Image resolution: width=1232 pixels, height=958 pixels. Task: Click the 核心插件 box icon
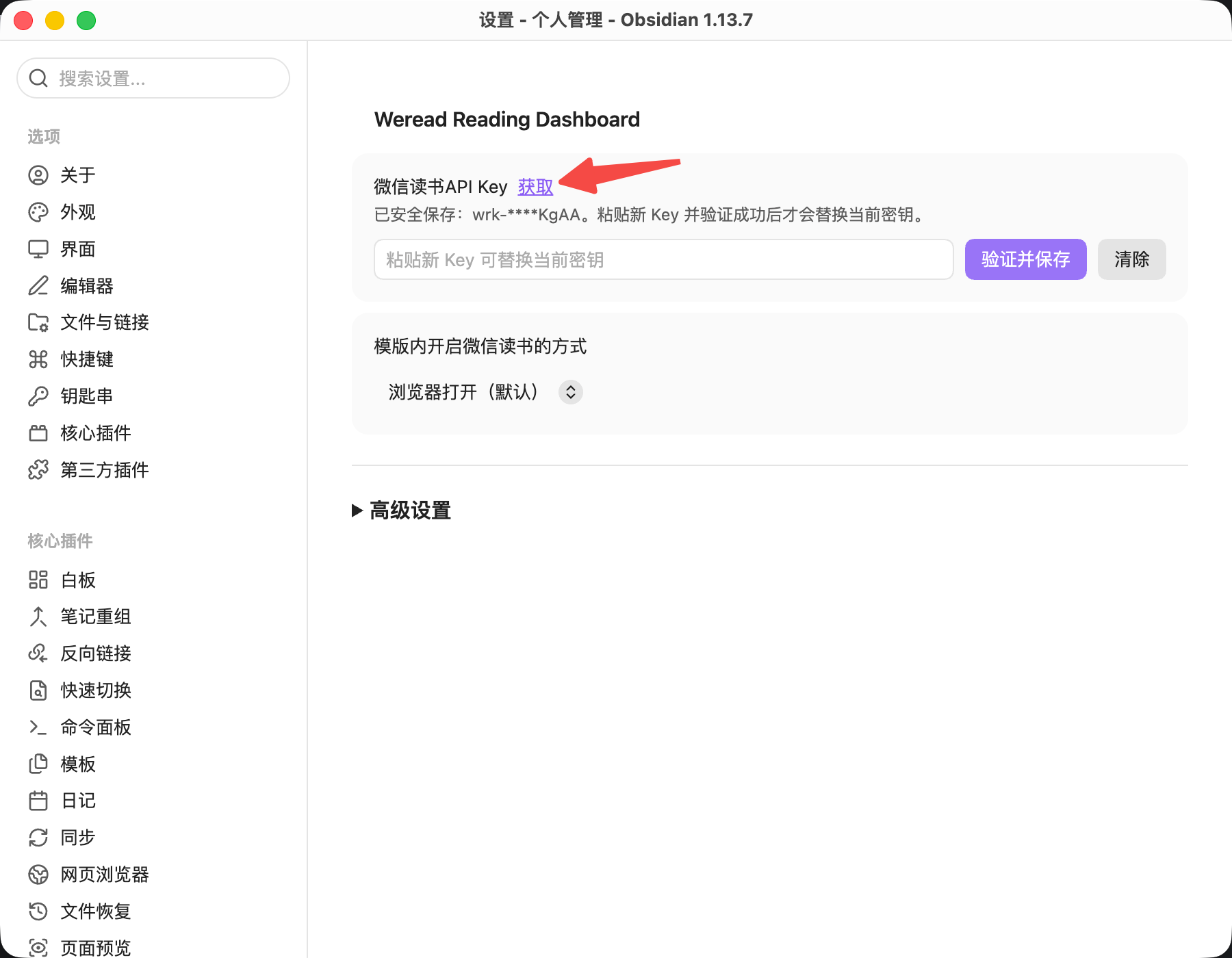pyautogui.click(x=38, y=433)
